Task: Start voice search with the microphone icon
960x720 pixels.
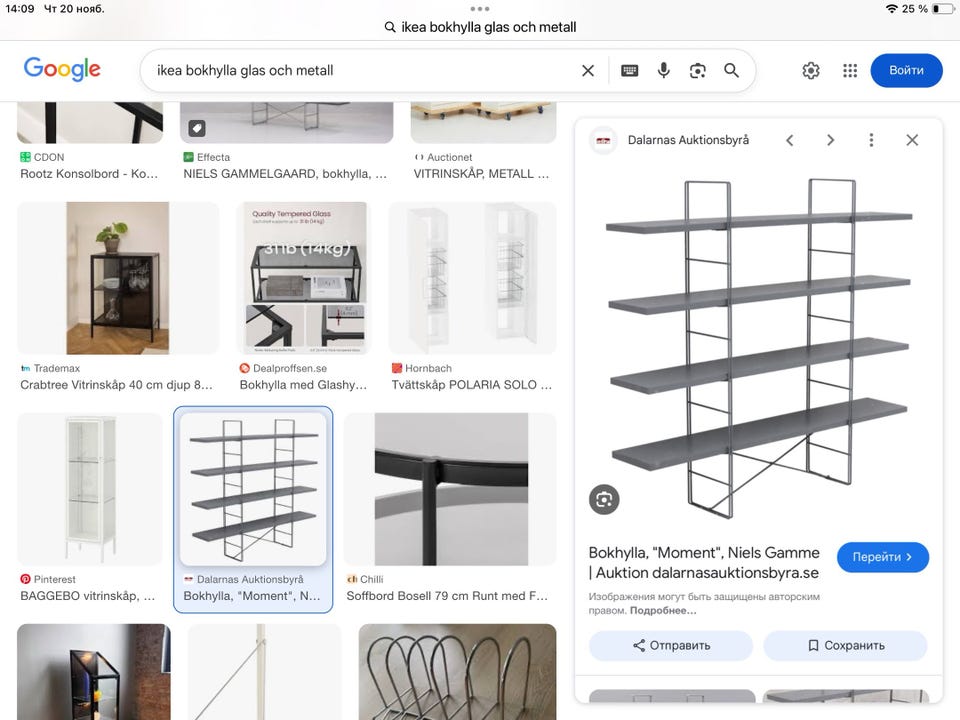Action: (x=663, y=70)
